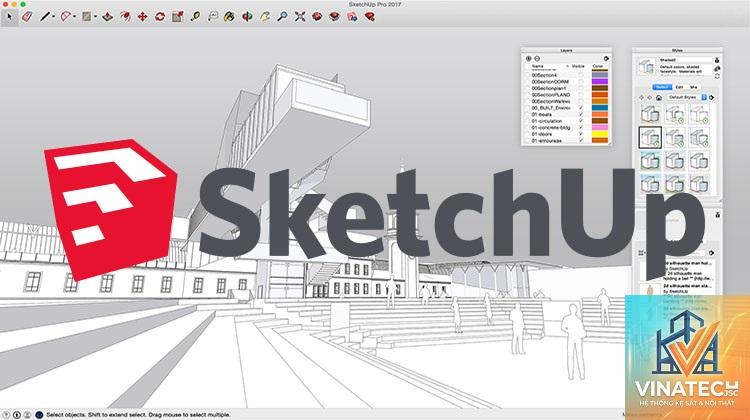Click the current style preview thumbnail
This screenshot has height=420, width=750.
coord(647,66)
